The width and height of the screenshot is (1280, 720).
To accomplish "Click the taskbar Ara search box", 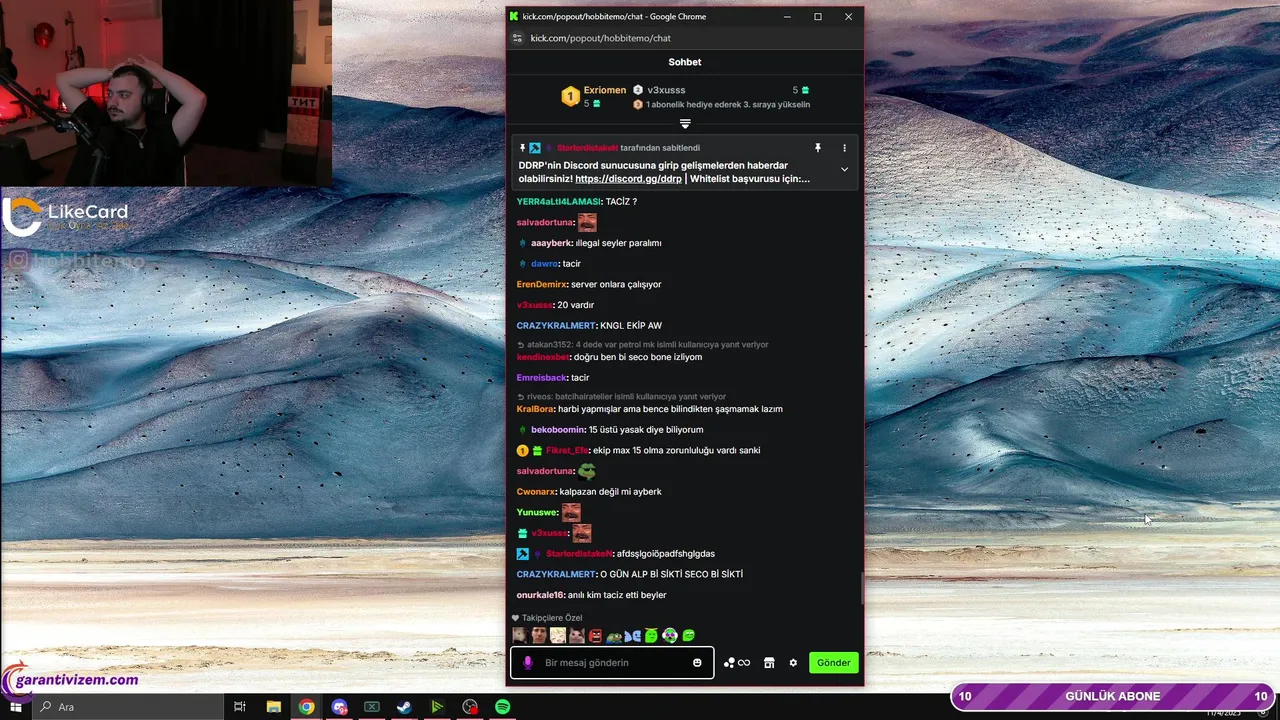I will 130,707.
